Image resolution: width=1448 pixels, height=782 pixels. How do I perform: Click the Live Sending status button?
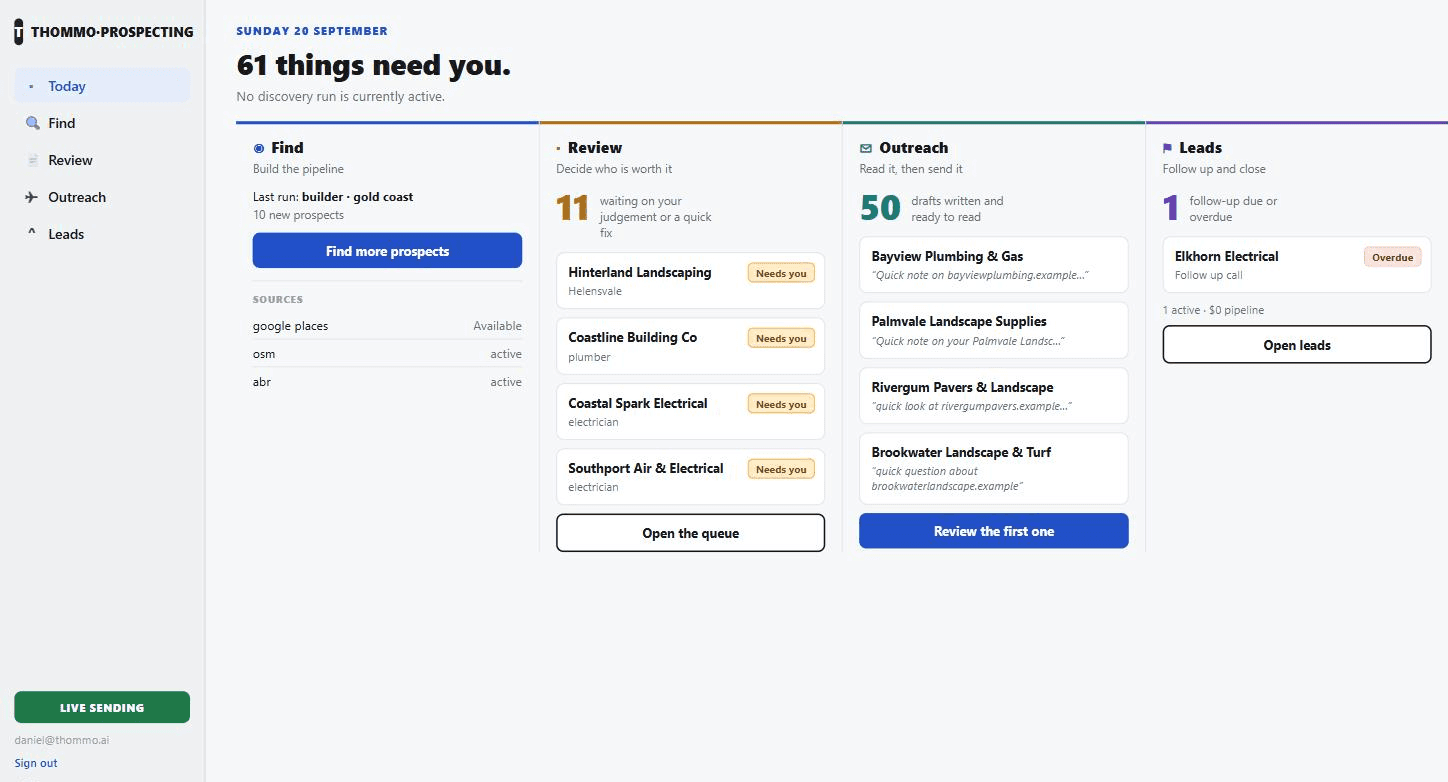(102, 707)
